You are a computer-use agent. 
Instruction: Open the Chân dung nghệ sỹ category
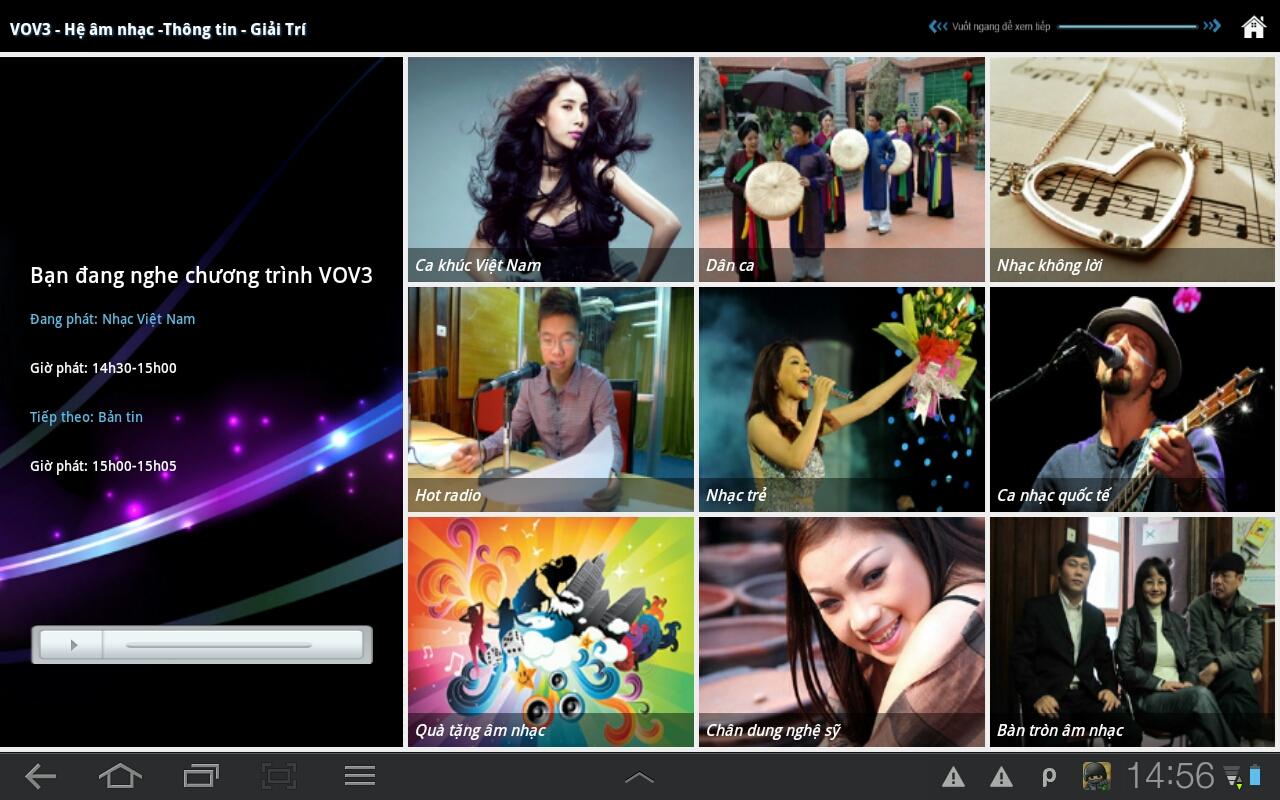(842, 632)
